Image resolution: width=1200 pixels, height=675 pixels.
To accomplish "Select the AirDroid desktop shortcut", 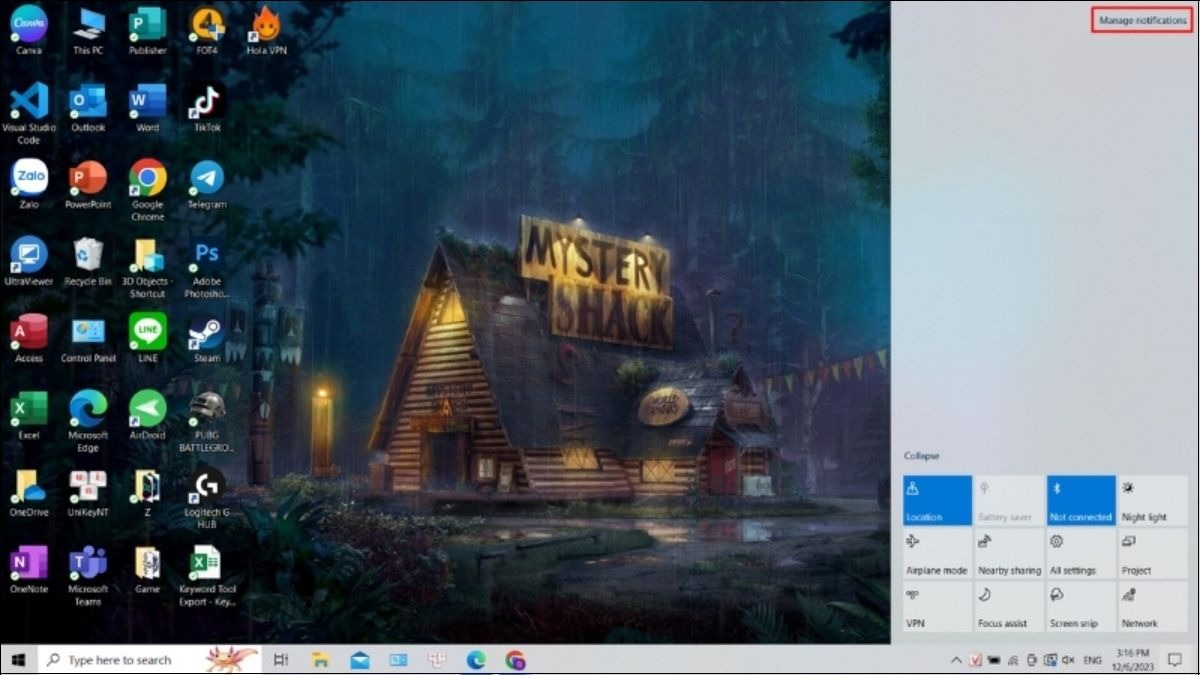I will [x=147, y=415].
